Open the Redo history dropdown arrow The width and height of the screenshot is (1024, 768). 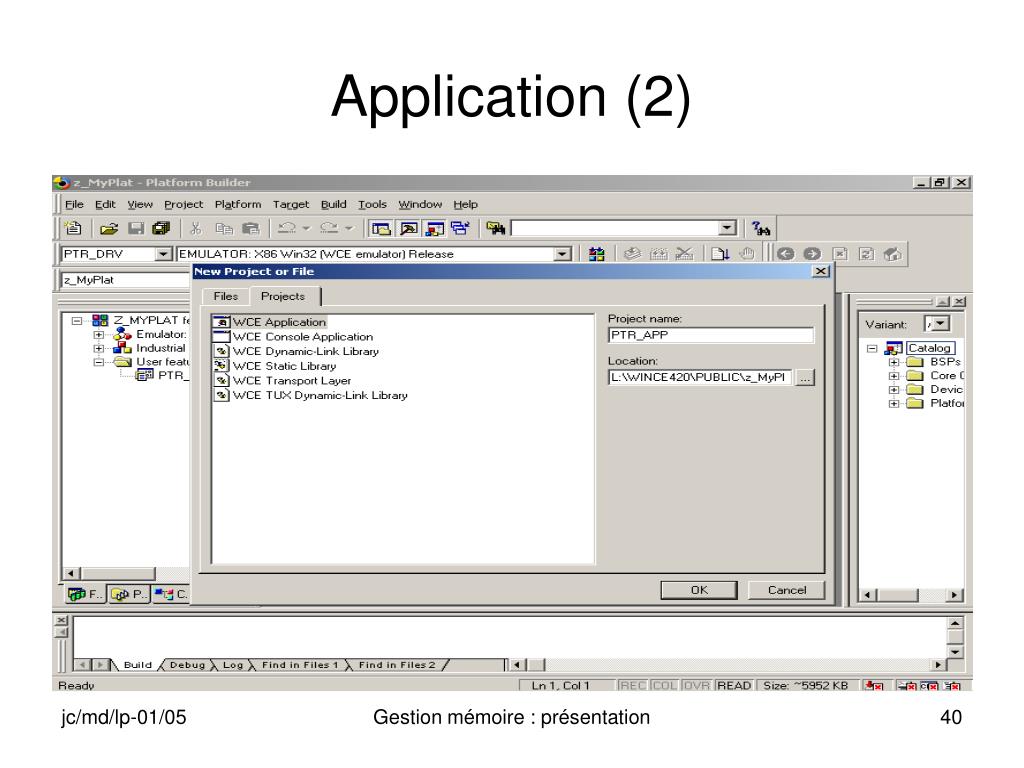pos(349,228)
